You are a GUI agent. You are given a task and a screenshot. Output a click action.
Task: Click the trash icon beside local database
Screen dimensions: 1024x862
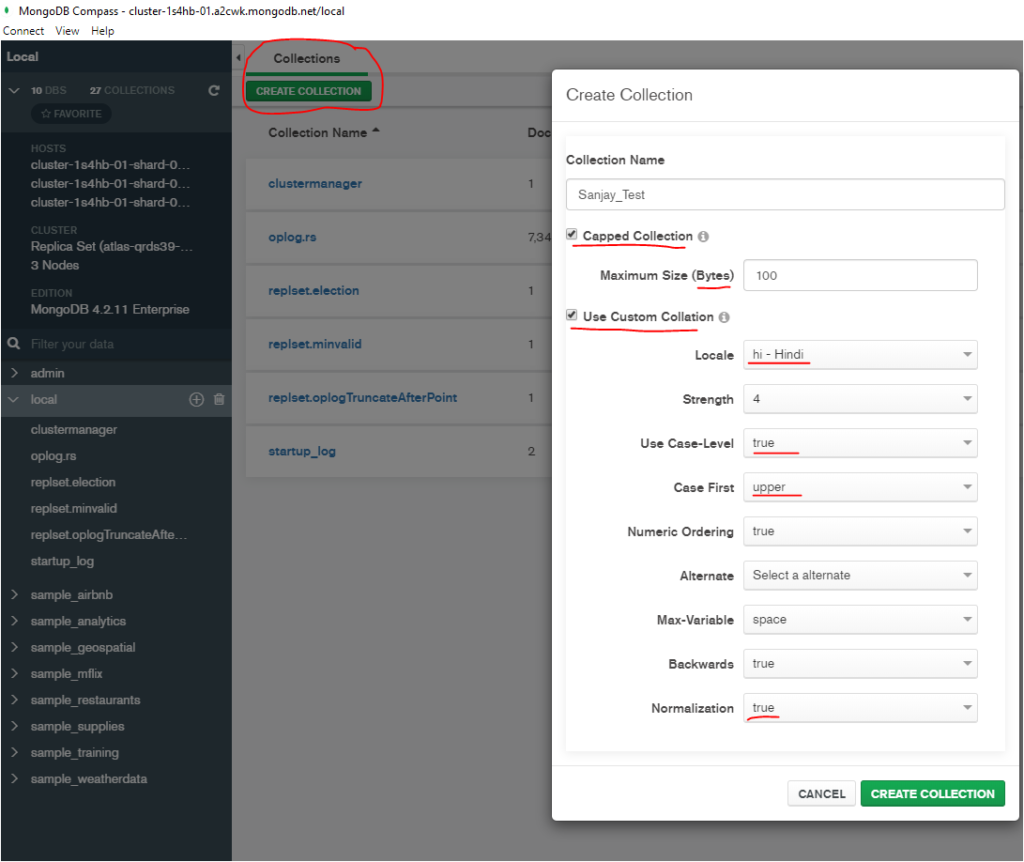(x=219, y=400)
